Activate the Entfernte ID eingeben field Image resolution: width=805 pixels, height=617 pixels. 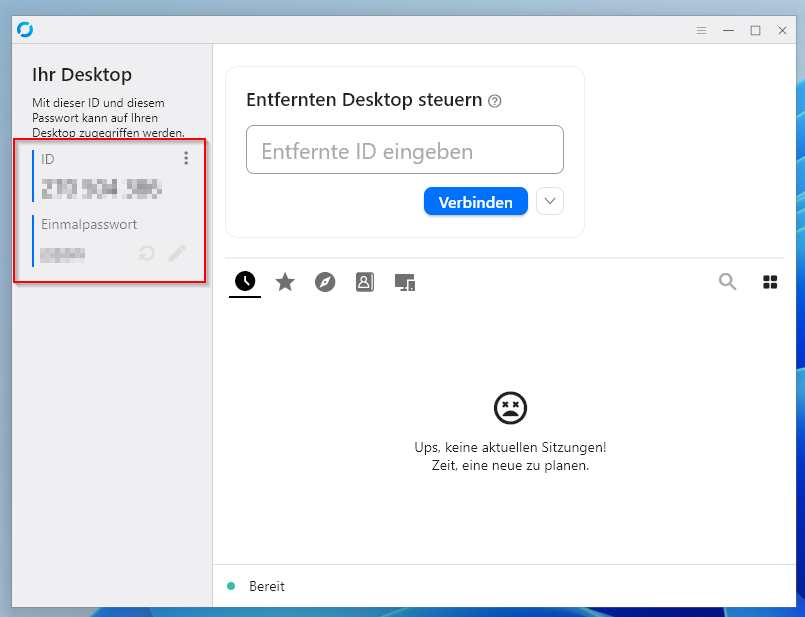[x=404, y=149]
